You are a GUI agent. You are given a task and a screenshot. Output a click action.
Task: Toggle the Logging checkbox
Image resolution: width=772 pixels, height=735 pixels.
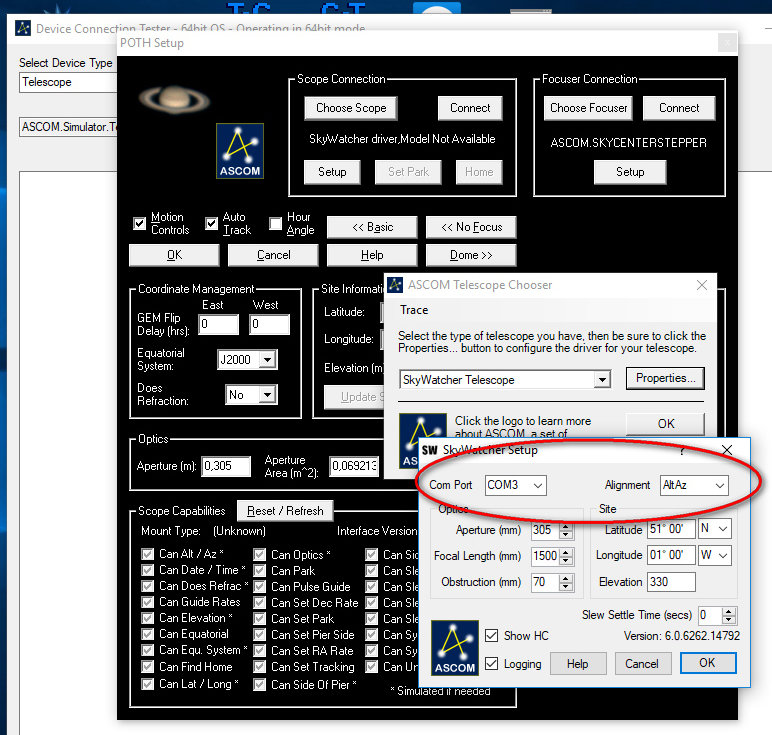click(491, 664)
